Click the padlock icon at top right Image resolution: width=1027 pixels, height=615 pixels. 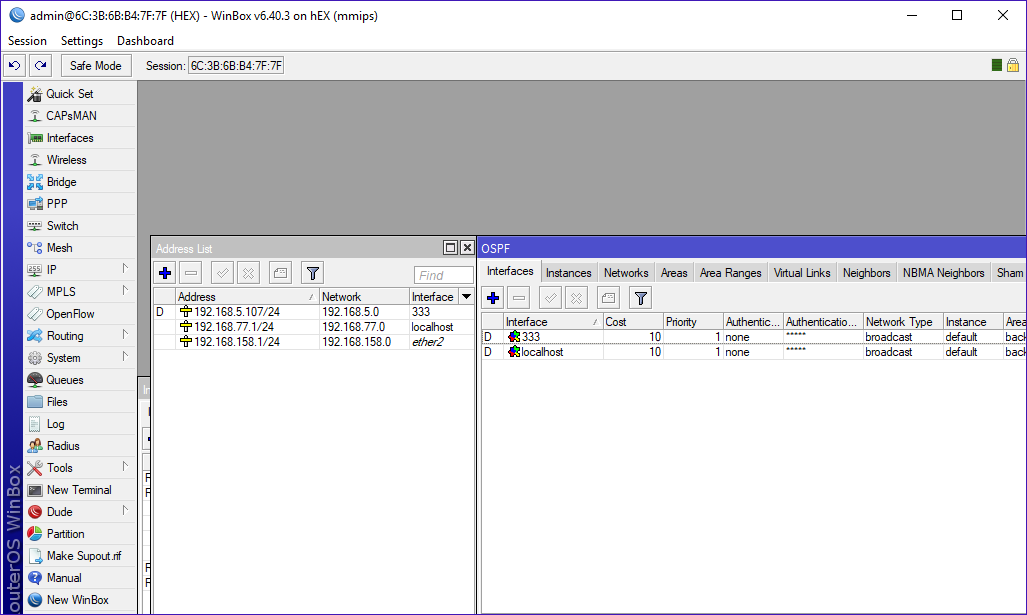coord(1013,65)
